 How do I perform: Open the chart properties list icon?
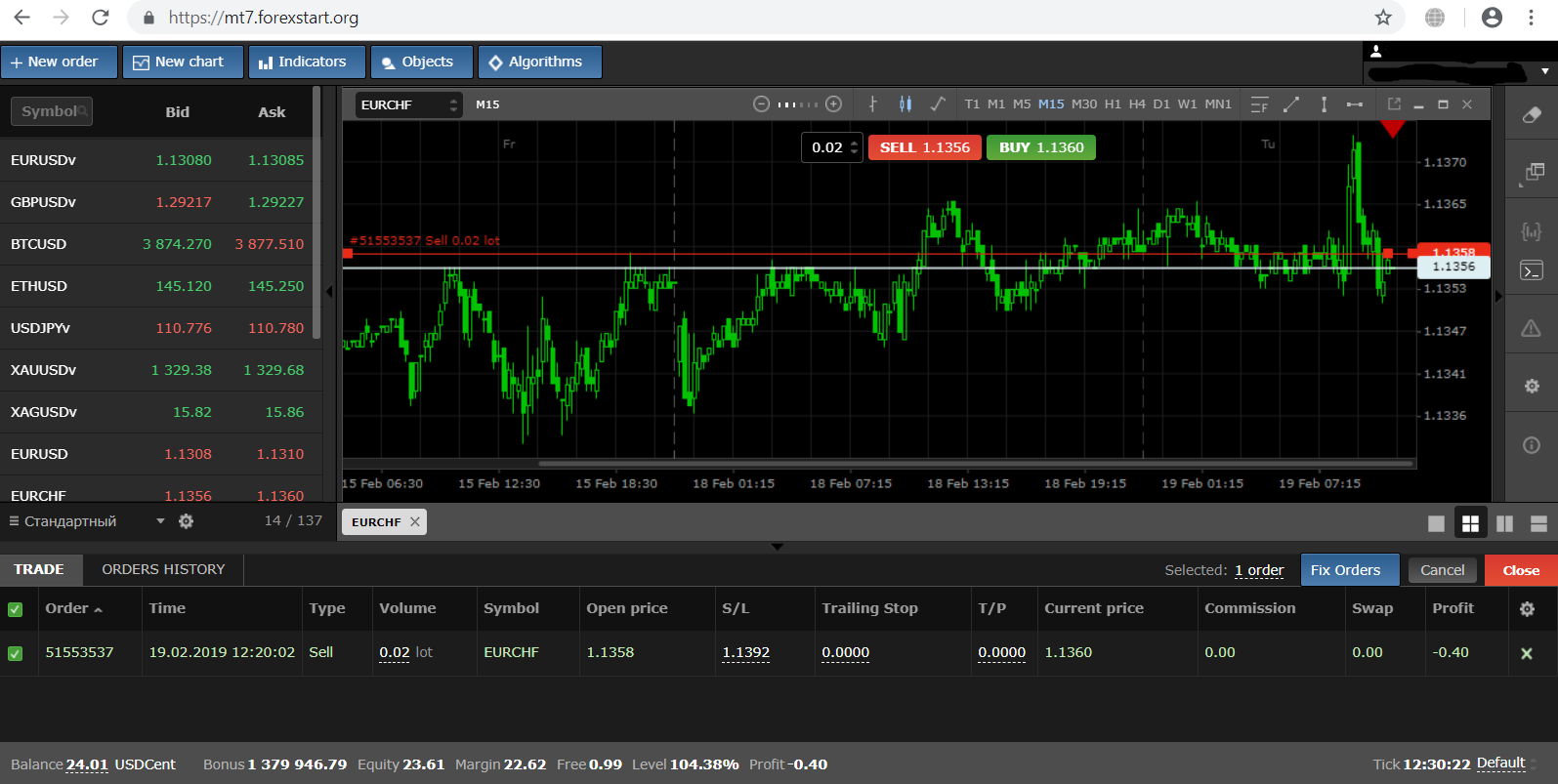(1260, 103)
